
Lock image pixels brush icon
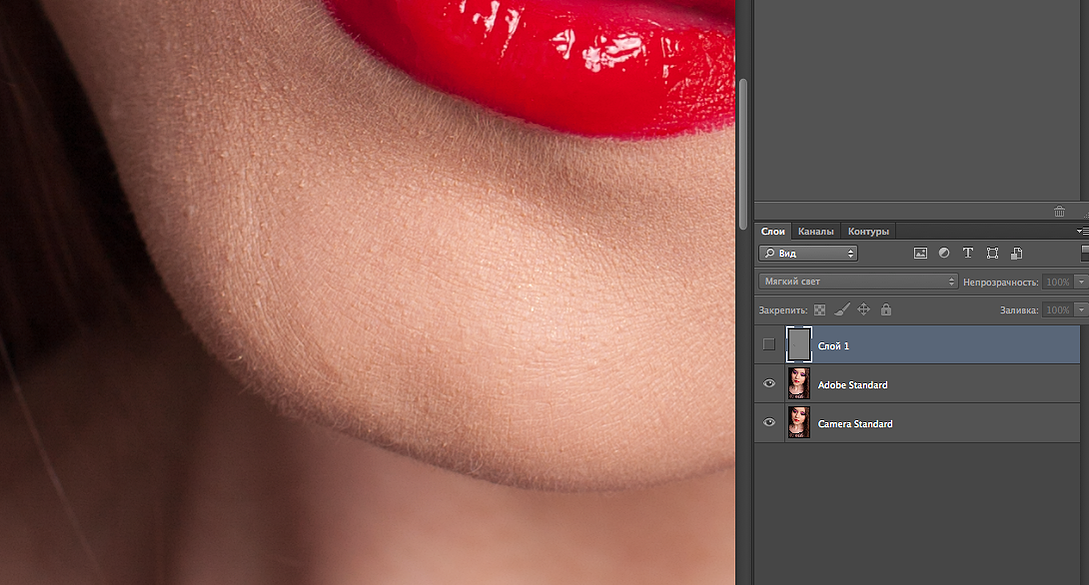click(842, 310)
